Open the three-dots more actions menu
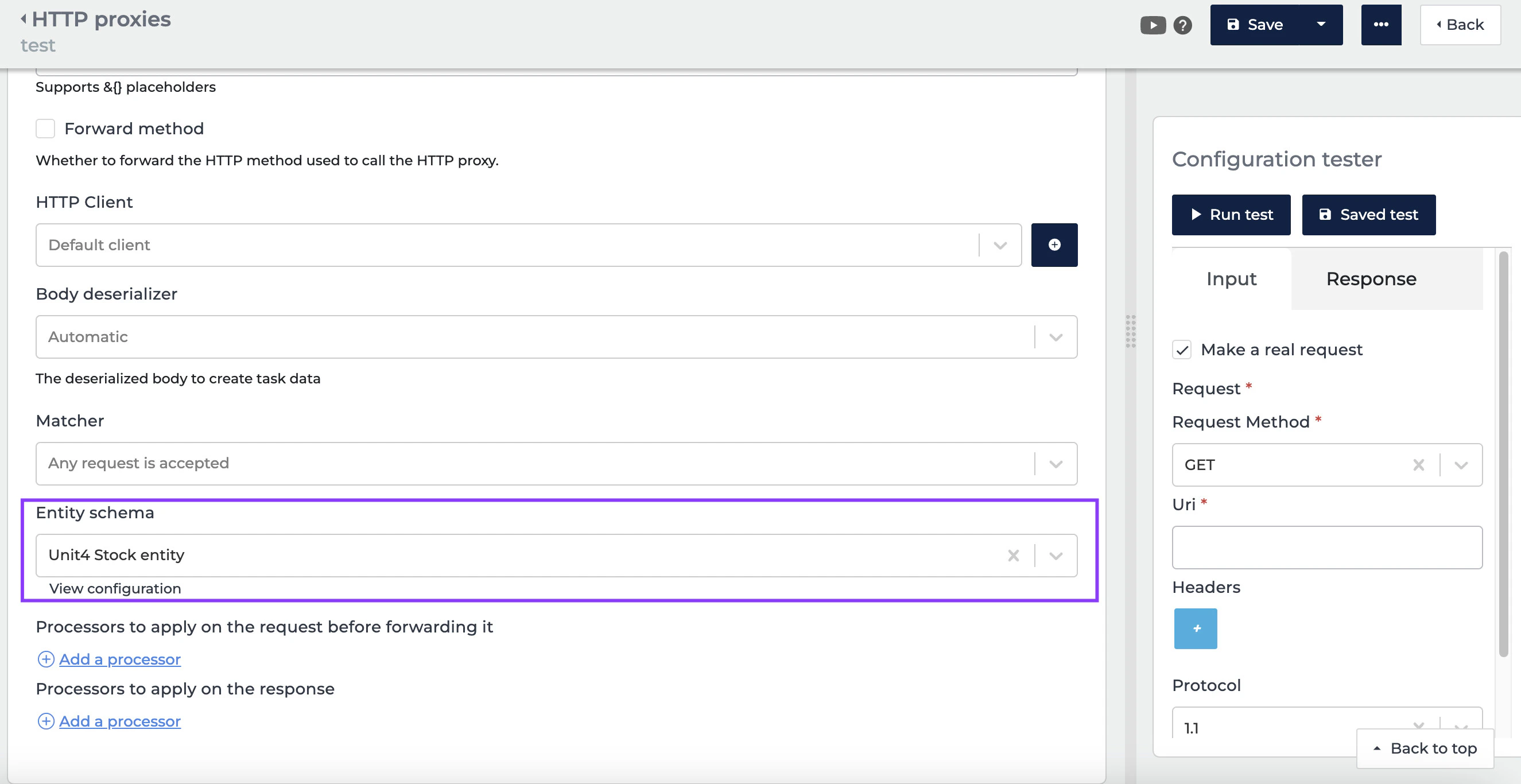This screenshot has height=784, width=1521. pos(1381,25)
